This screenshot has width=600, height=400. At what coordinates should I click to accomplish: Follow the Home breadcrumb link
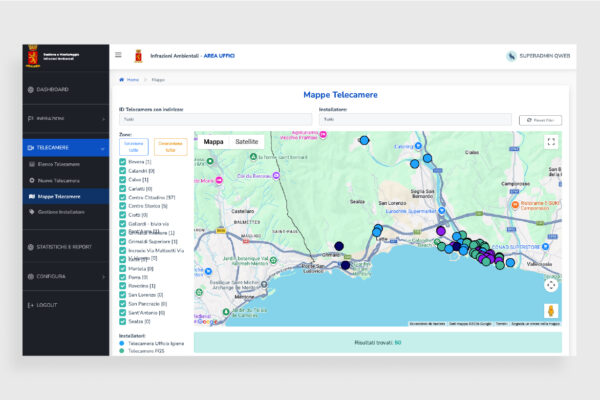[132, 80]
